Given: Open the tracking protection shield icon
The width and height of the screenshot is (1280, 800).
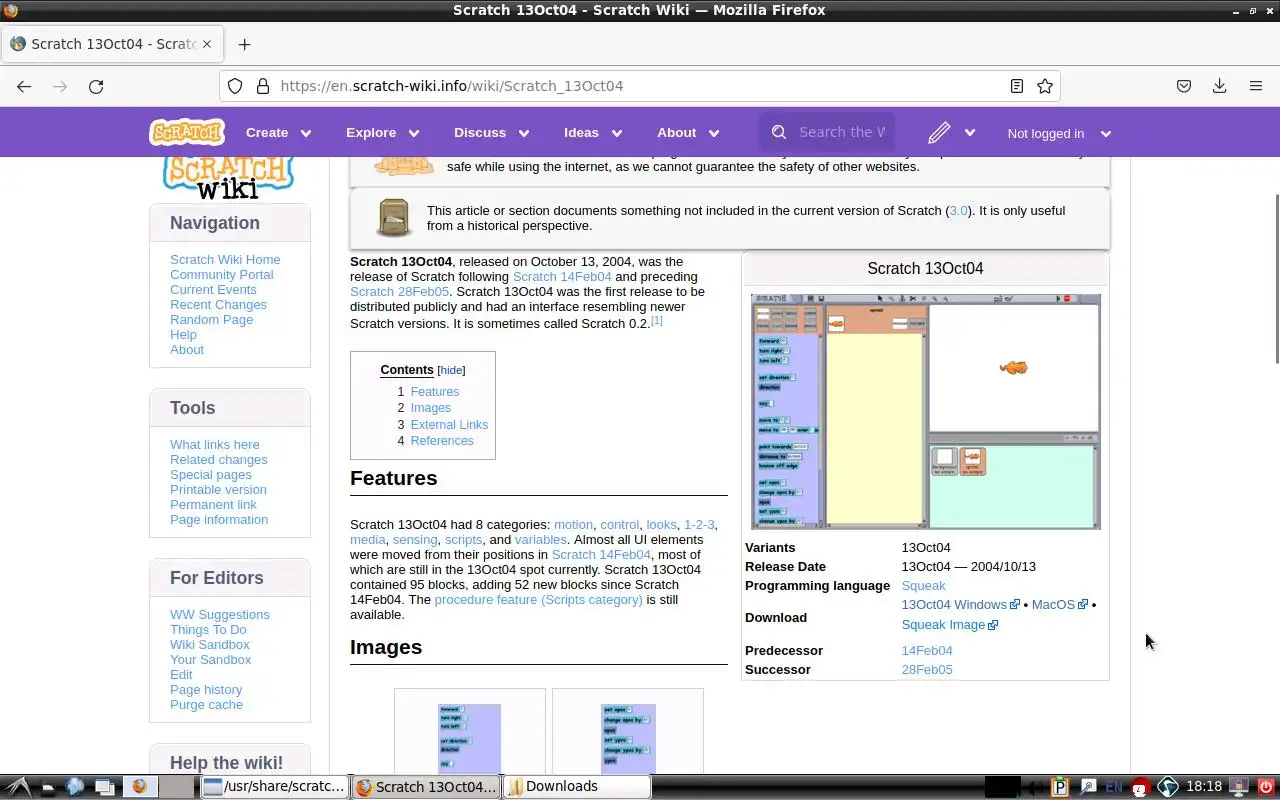Looking at the screenshot, I should [x=235, y=86].
